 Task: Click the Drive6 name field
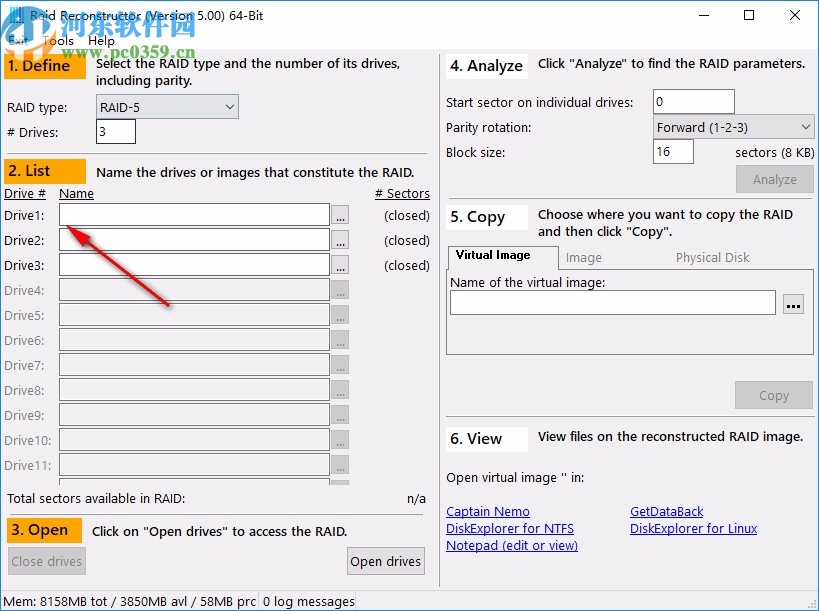click(194, 340)
